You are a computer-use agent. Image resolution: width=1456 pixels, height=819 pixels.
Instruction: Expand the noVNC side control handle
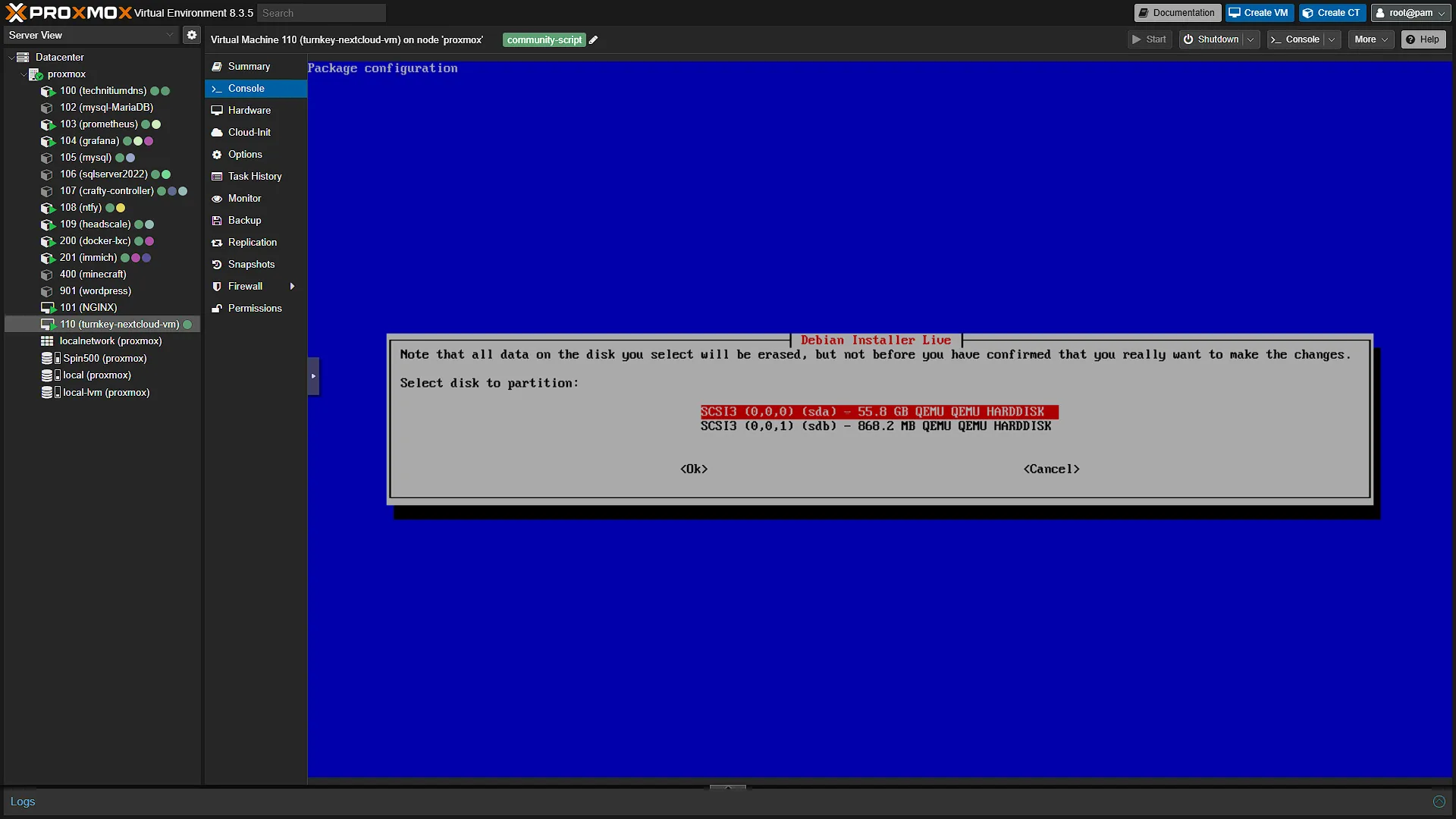pyautogui.click(x=313, y=376)
